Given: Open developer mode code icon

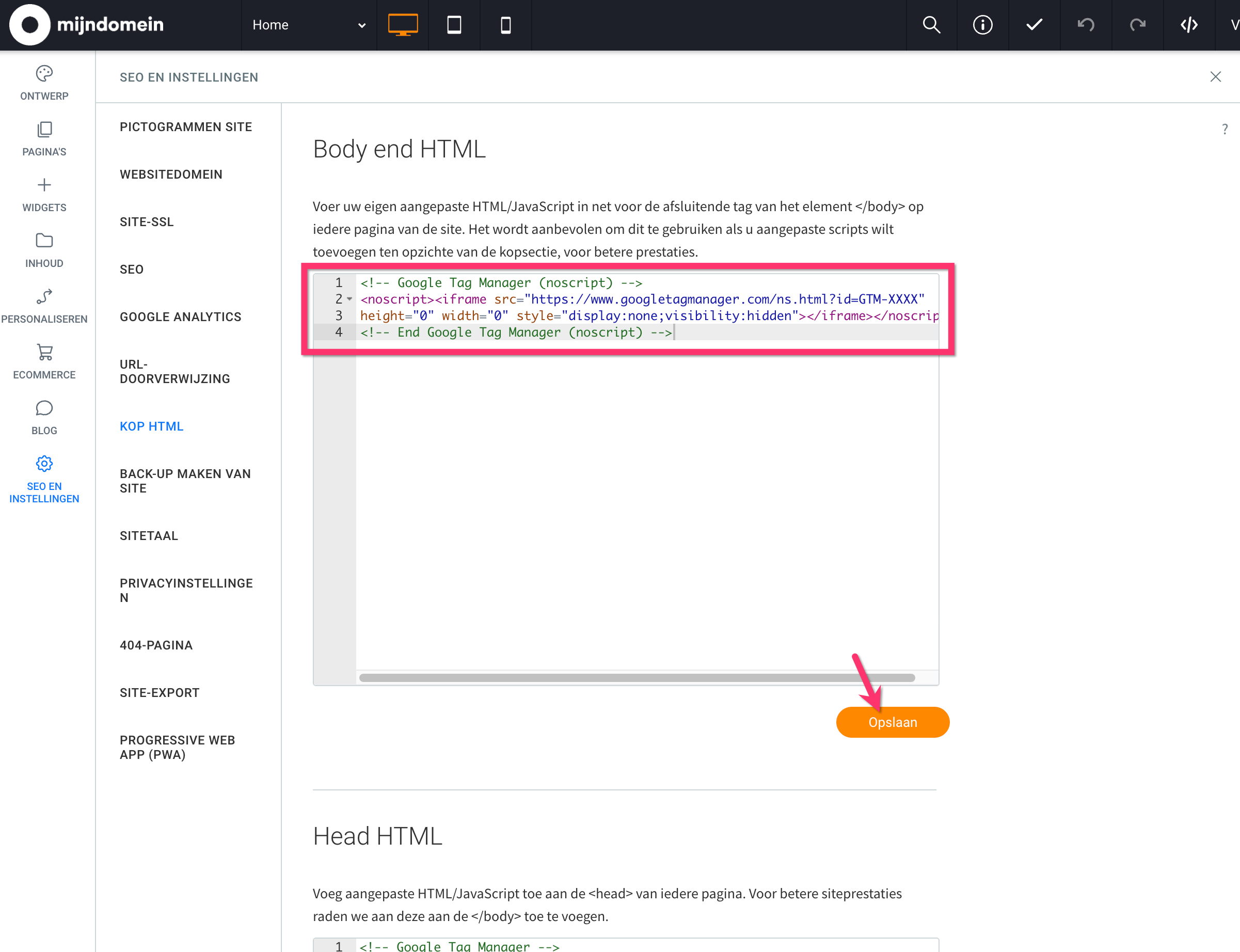Looking at the screenshot, I should point(1188,25).
